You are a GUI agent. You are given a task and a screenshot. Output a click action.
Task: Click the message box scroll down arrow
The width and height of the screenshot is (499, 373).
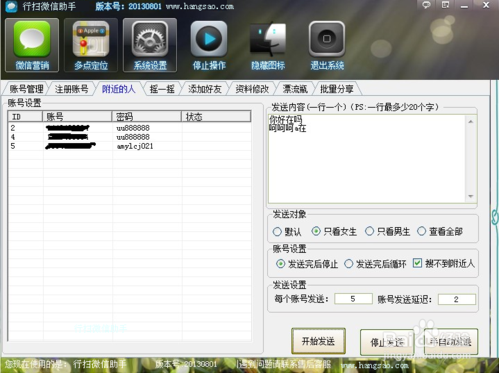(x=471, y=196)
